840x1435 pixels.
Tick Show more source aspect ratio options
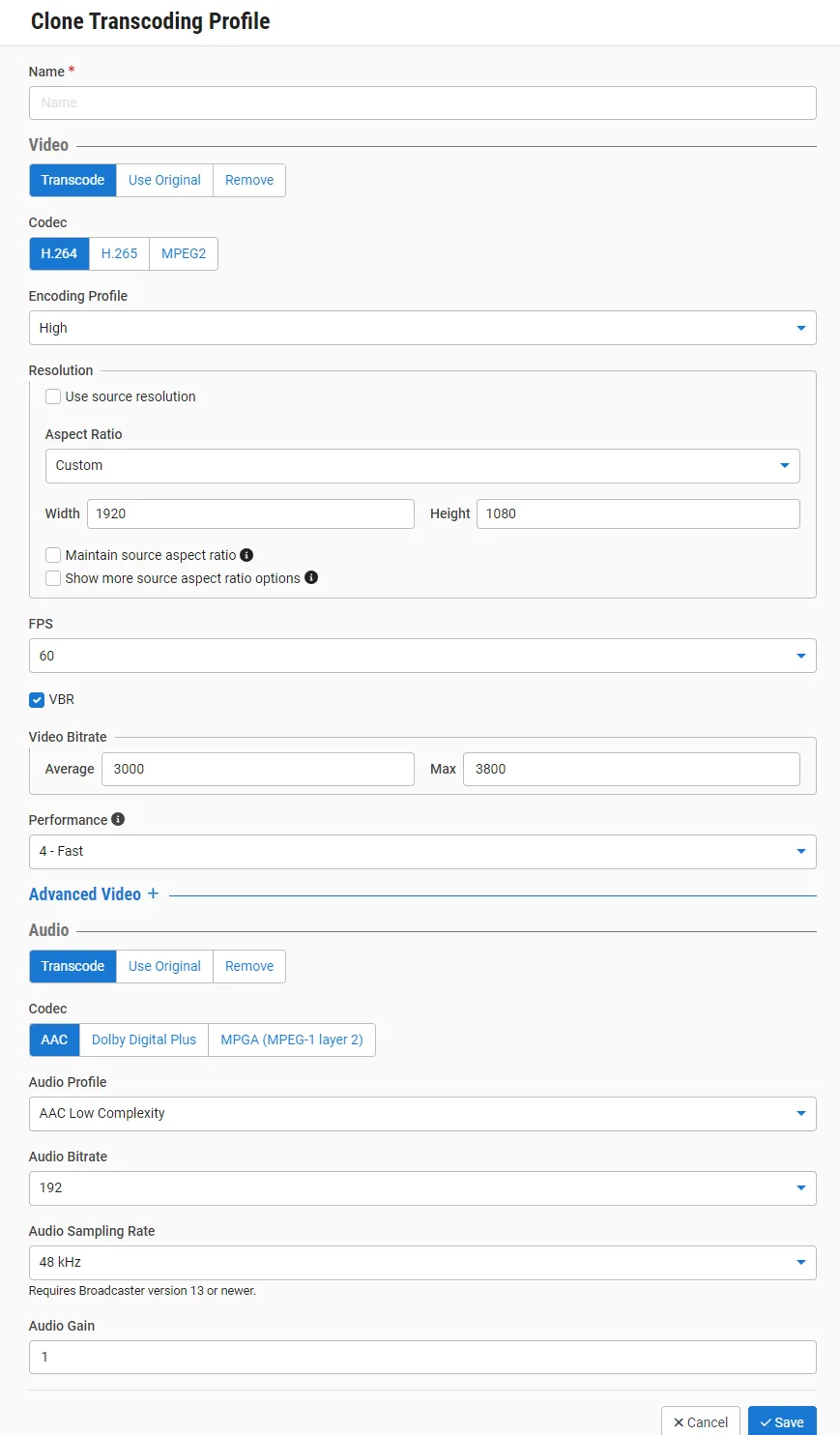pyautogui.click(x=53, y=578)
